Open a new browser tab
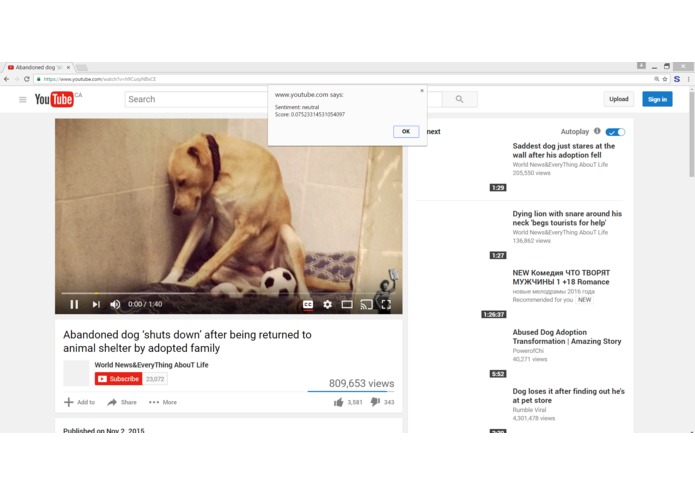Screen dimensions: 695x494 pyautogui.click(x=81, y=67)
